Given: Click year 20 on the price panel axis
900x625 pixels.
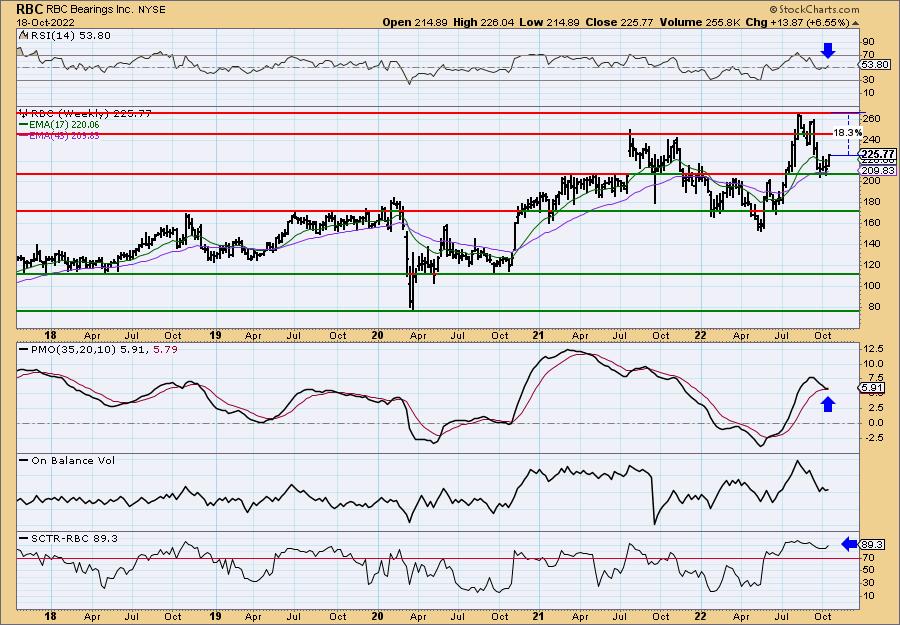Looking at the screenshot, I should click(x=377, y=335).
